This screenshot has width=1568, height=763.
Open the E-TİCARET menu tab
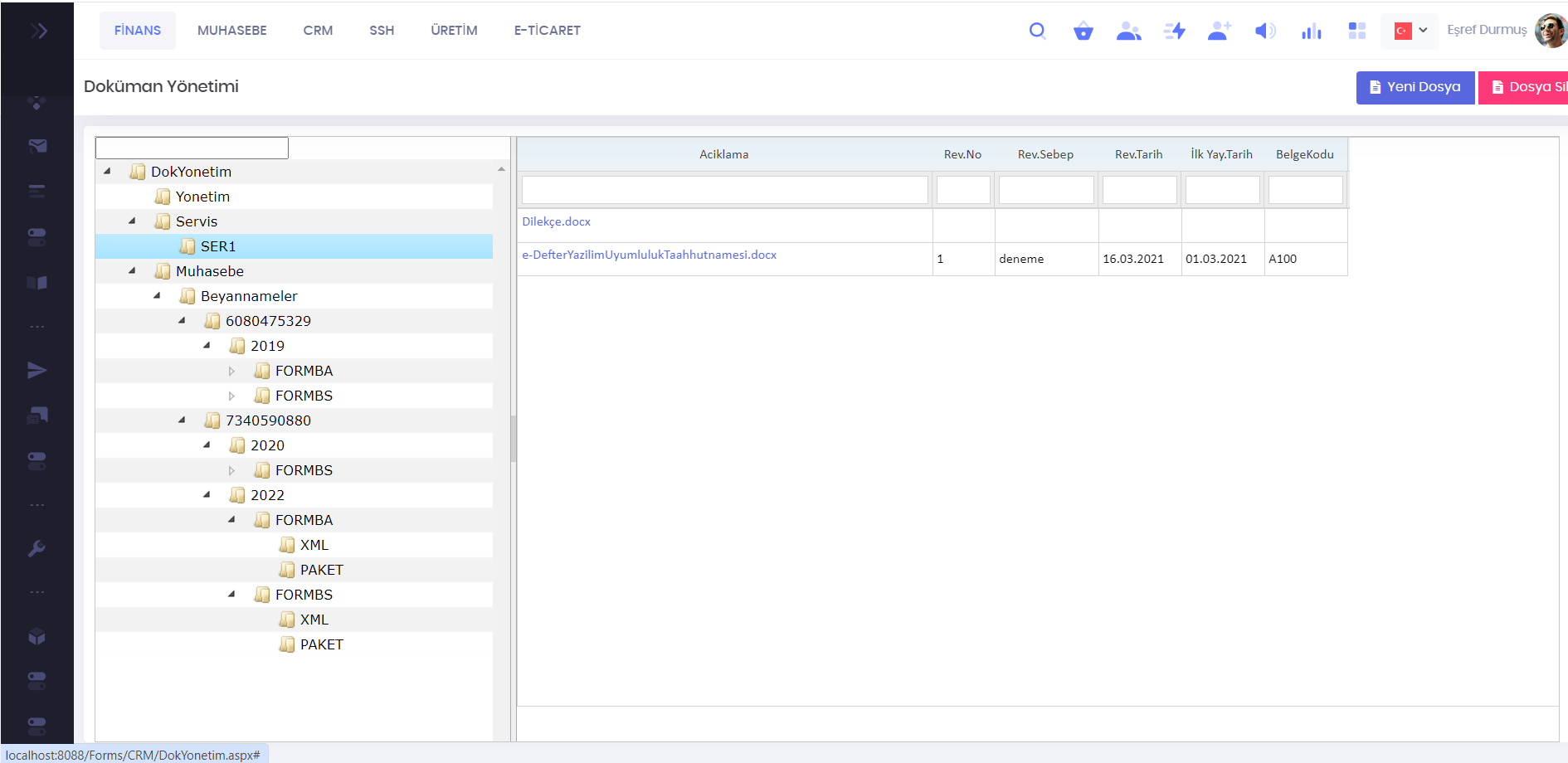pyautogui.click(x=547, y=31)
